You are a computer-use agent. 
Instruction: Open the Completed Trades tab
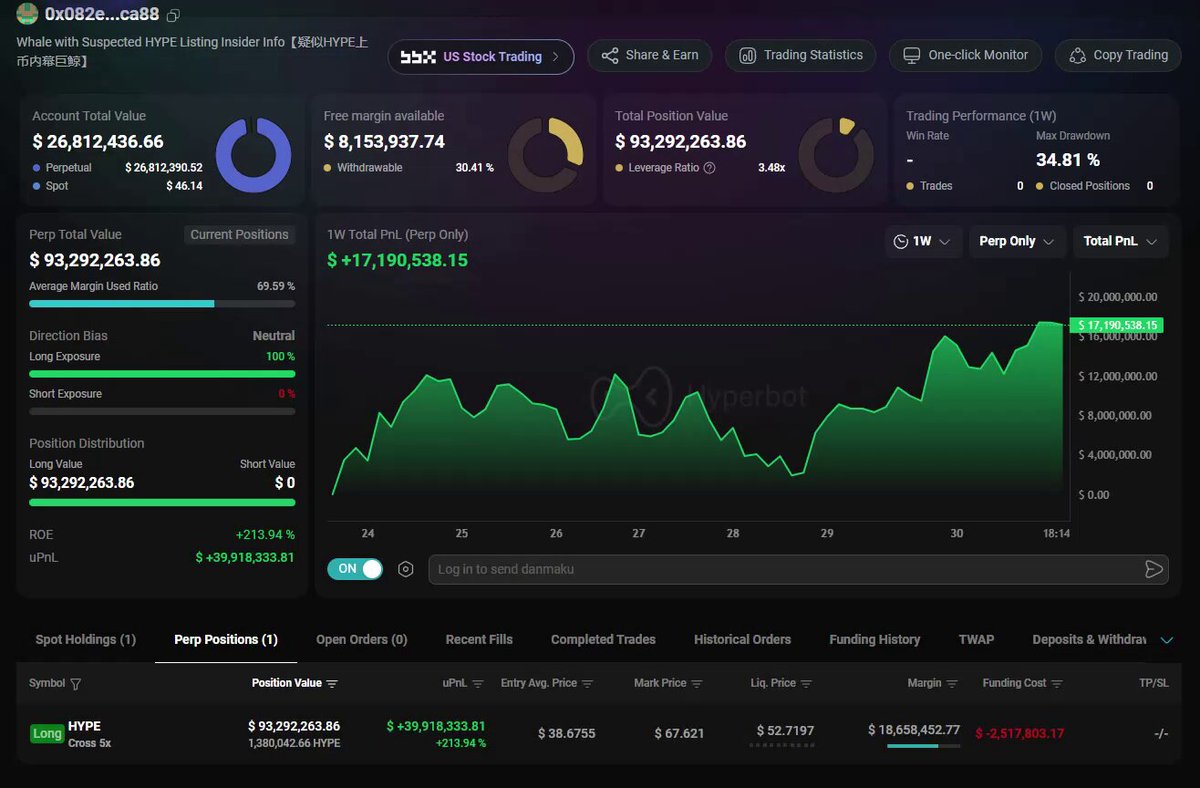[x=603, y=639]
